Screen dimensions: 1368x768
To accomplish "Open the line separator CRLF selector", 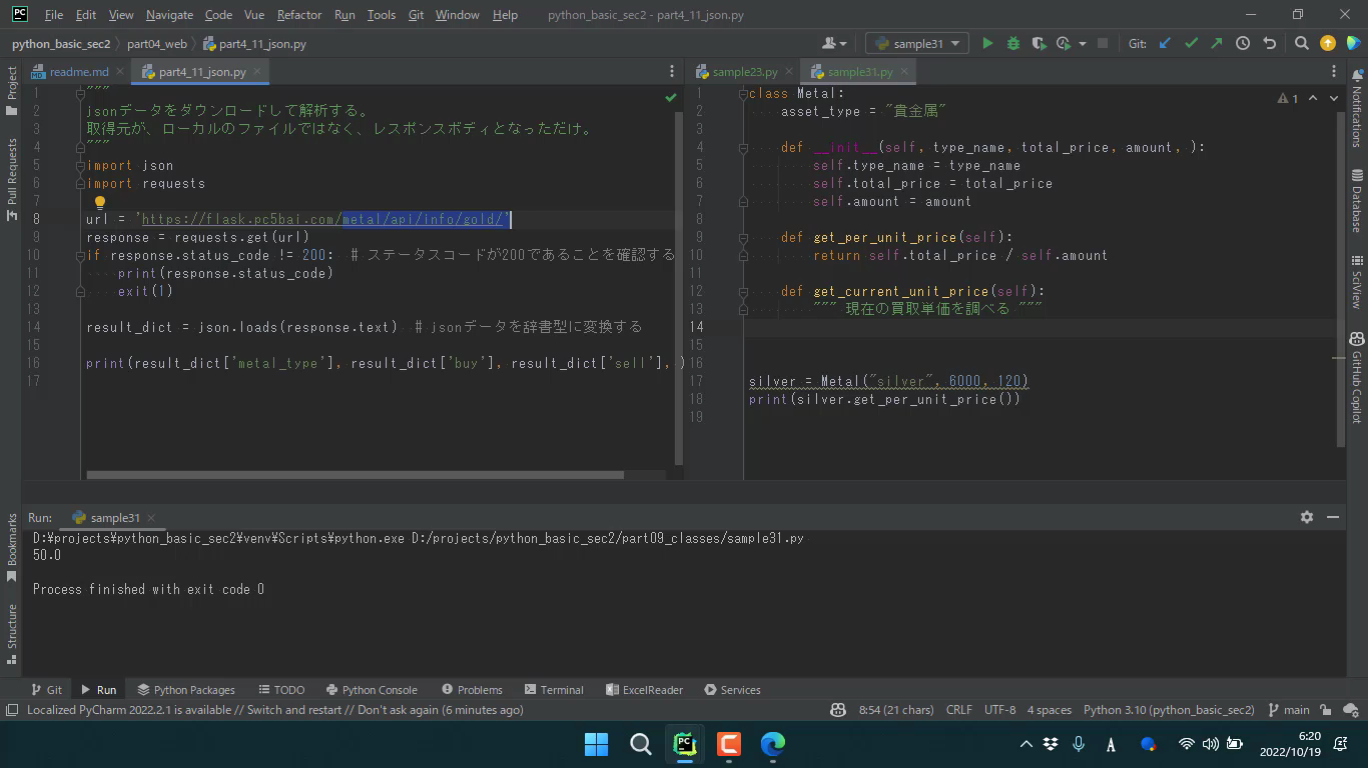I will pos(958,710).
